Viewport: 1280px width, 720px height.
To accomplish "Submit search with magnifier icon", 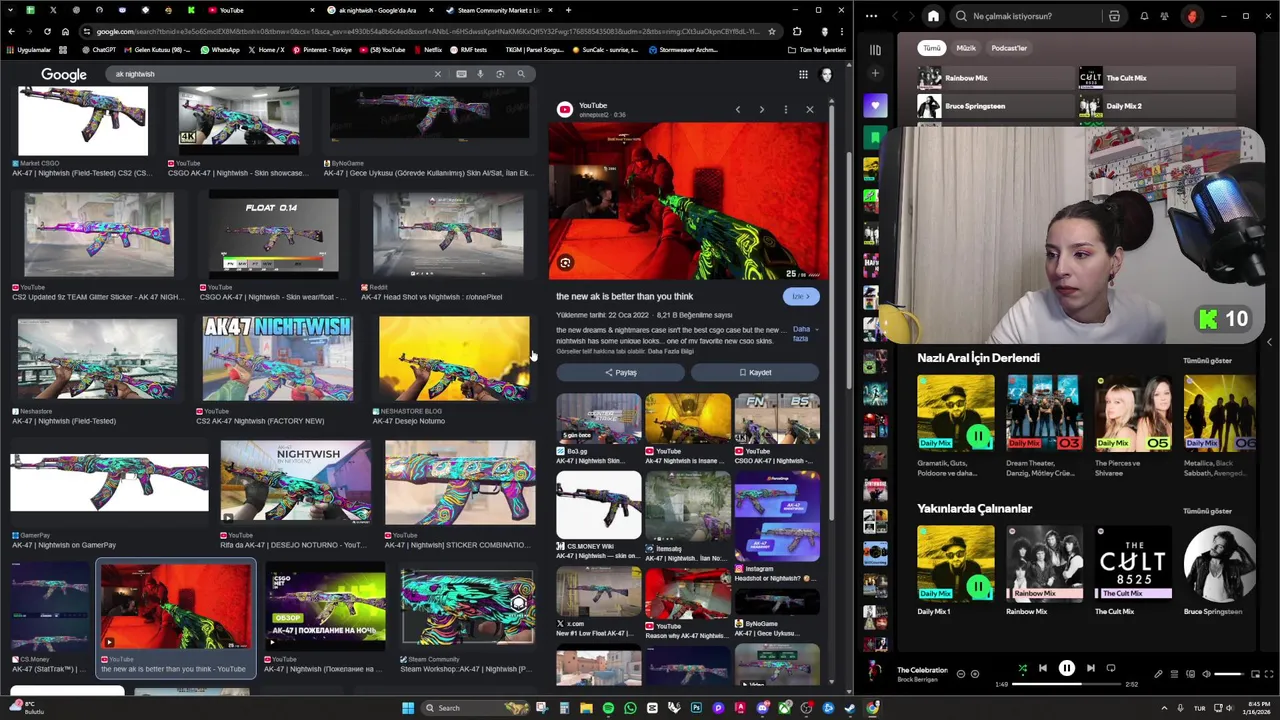I will [521, 74].
